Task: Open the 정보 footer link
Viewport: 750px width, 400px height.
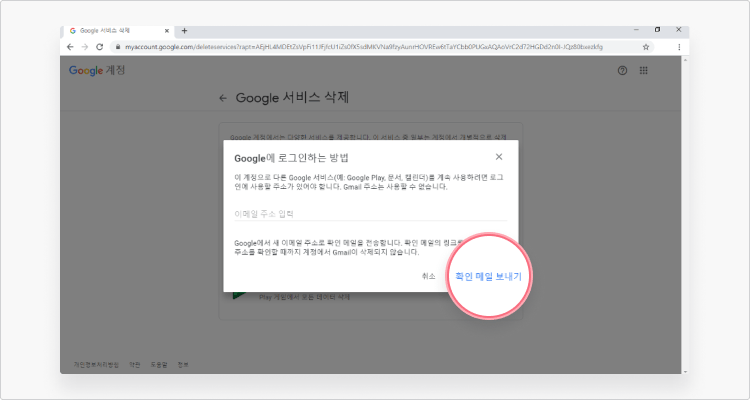Action: tap(183, 365)
